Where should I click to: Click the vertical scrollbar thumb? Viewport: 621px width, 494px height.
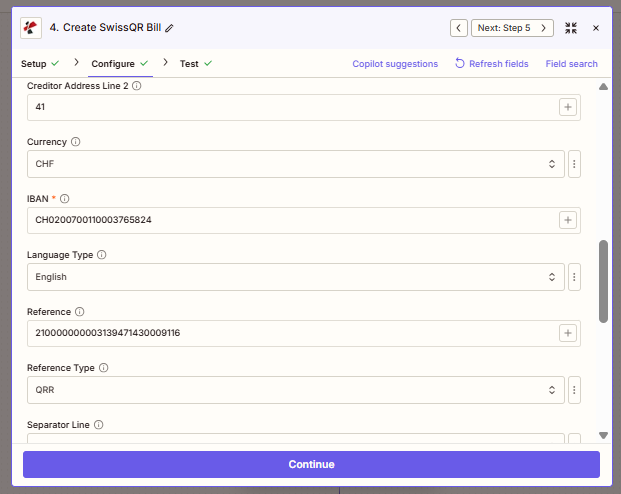tap(603, 280)
